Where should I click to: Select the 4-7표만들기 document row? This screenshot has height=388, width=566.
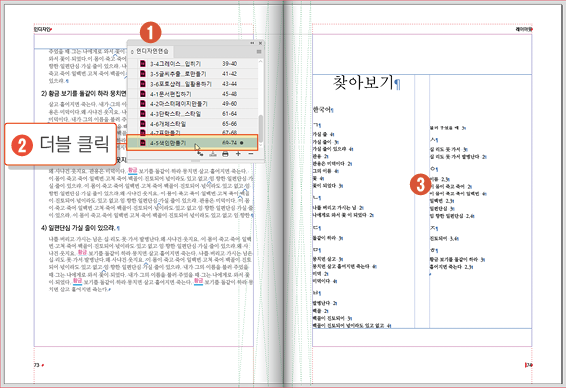(193, 132)
